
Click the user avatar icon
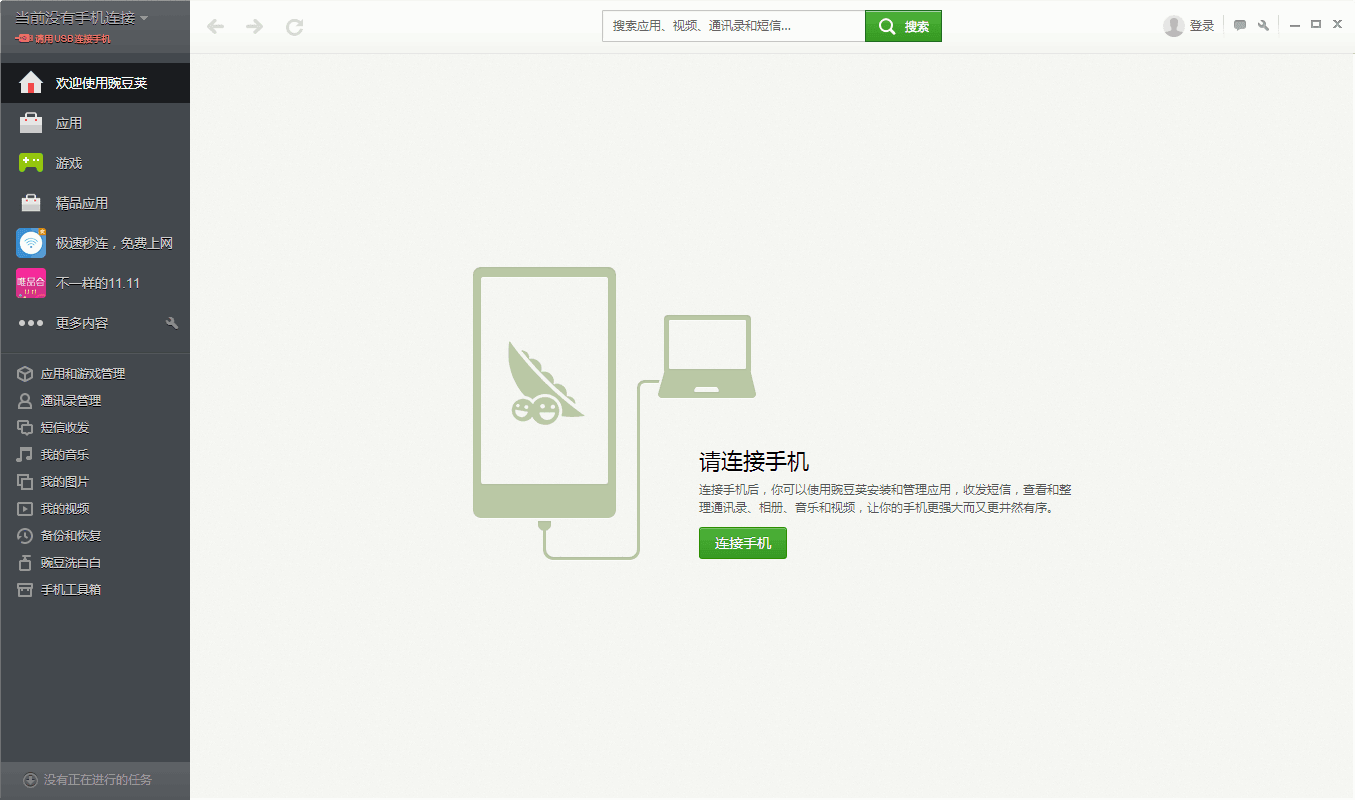1174,26
